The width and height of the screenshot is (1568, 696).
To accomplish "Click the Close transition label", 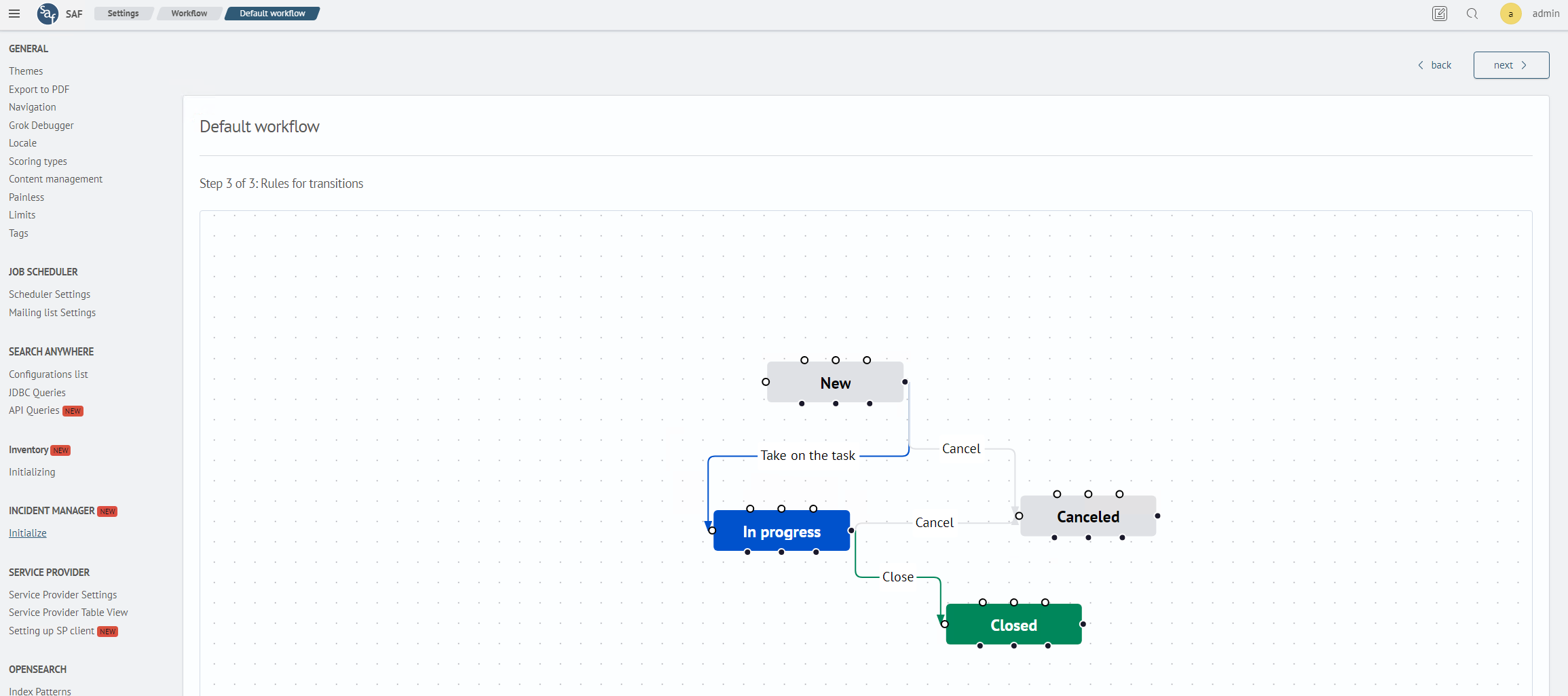I will [x=897, y=577].
